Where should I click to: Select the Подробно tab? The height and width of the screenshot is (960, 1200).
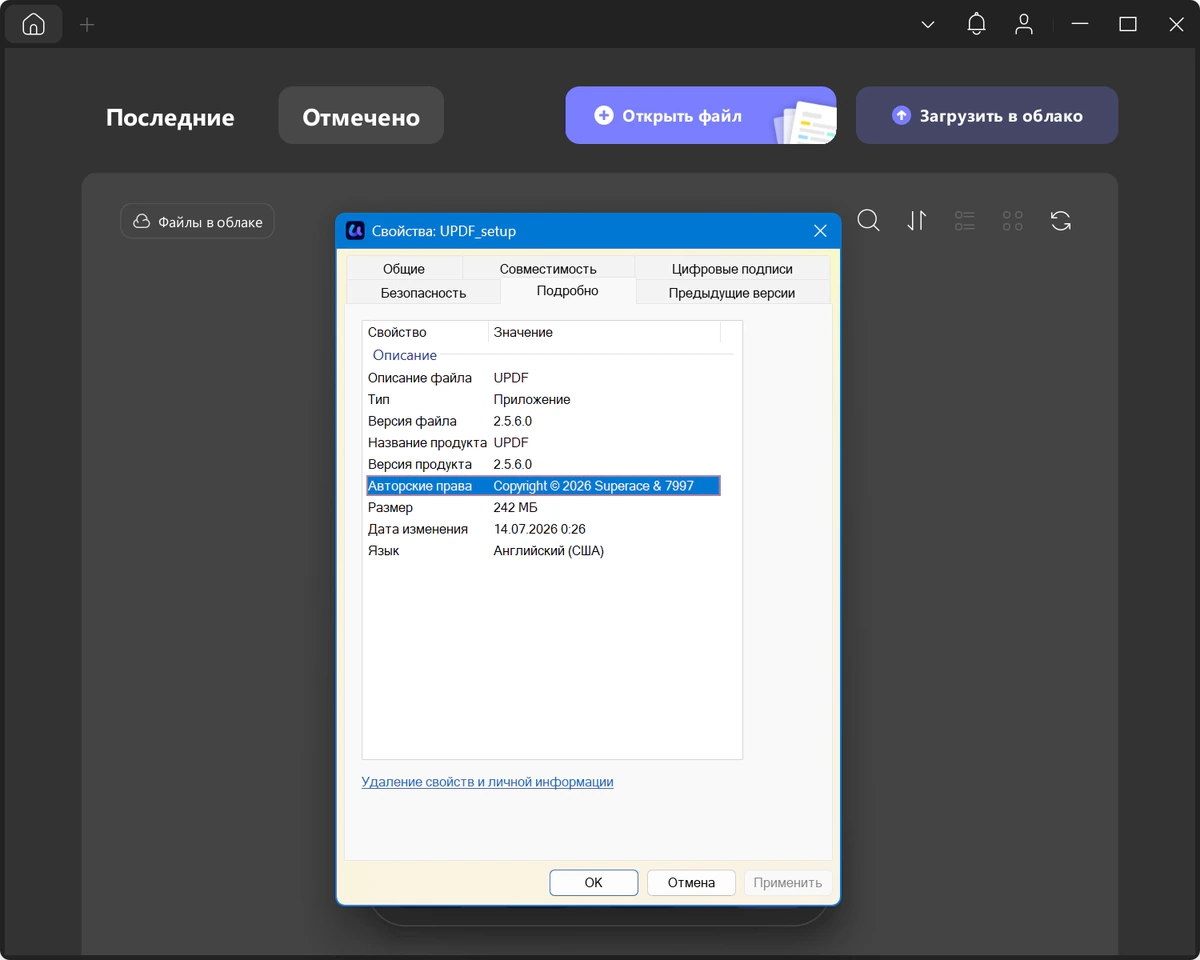[x=567, y=291]
